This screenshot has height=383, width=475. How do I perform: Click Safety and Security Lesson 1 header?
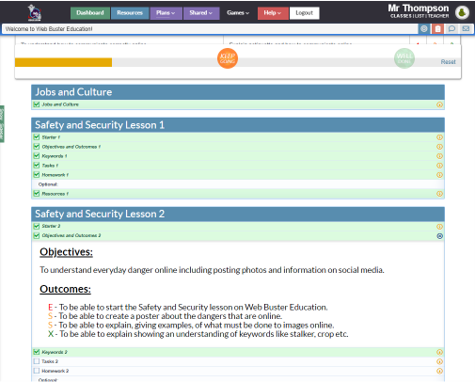(238, 125)
